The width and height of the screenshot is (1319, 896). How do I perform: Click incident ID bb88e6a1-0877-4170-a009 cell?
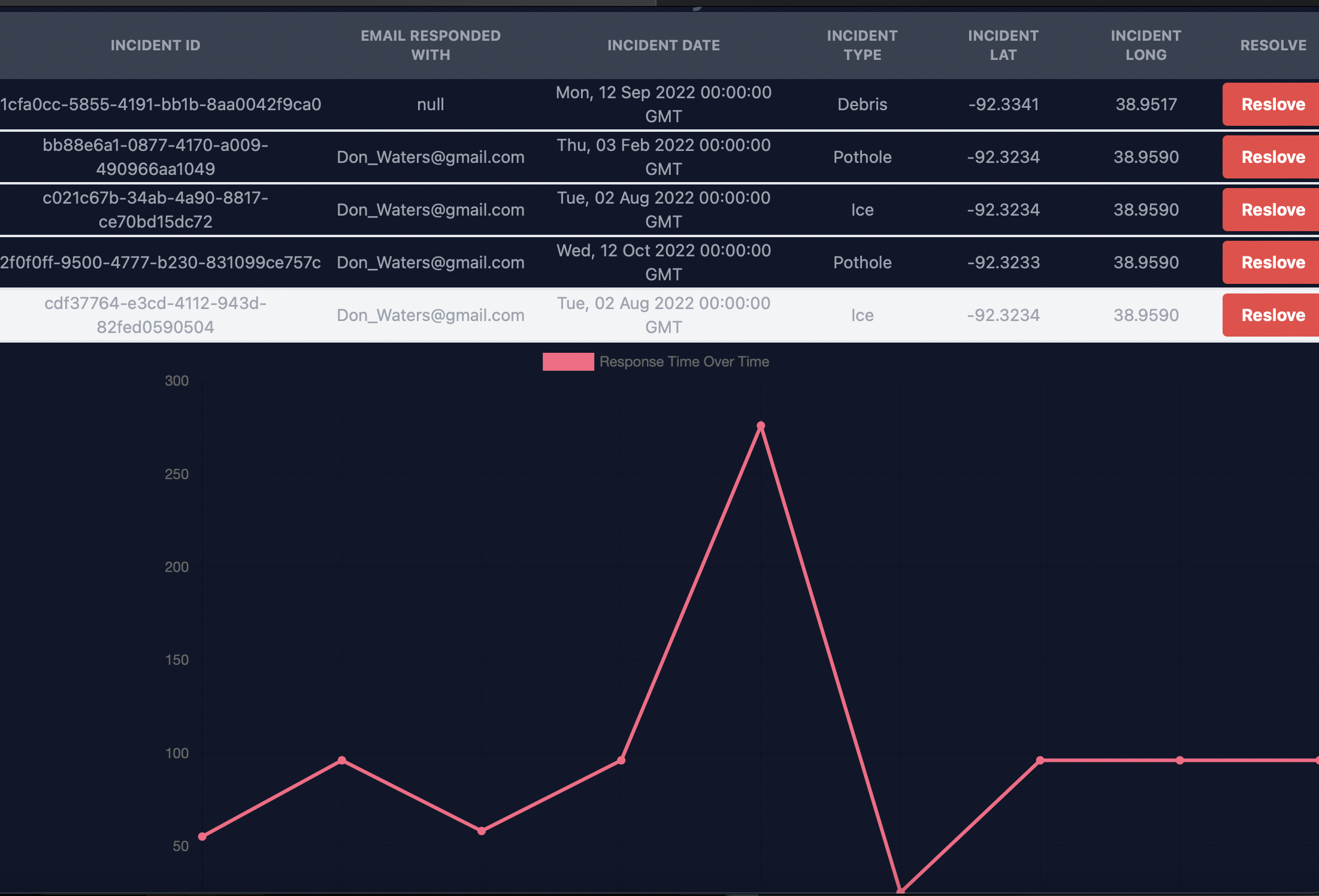[155, 157]
